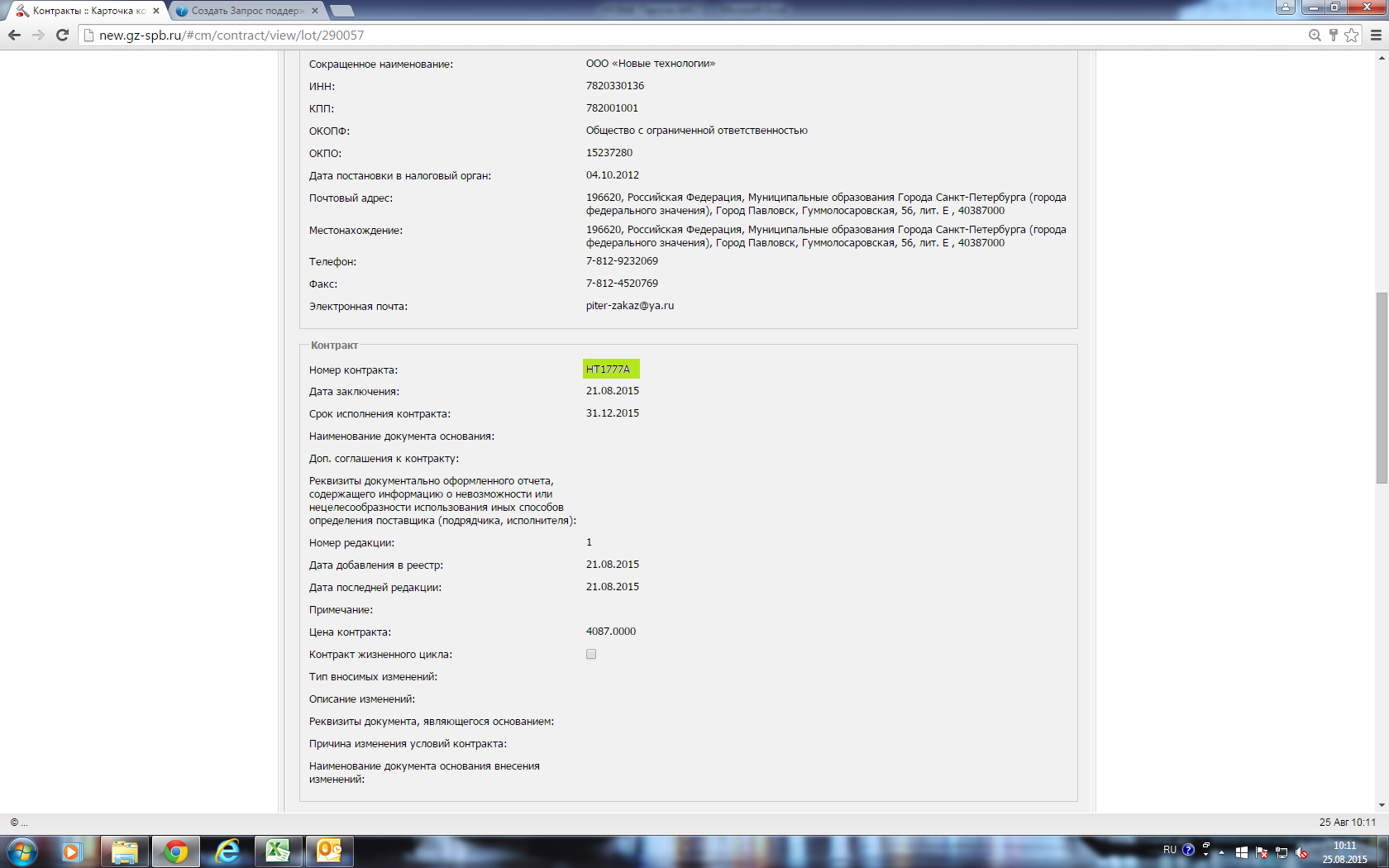Viewport: 1389px width, 868px height.
Task: Open the Chrome hamburger menu
Action: coord(1376,35)
